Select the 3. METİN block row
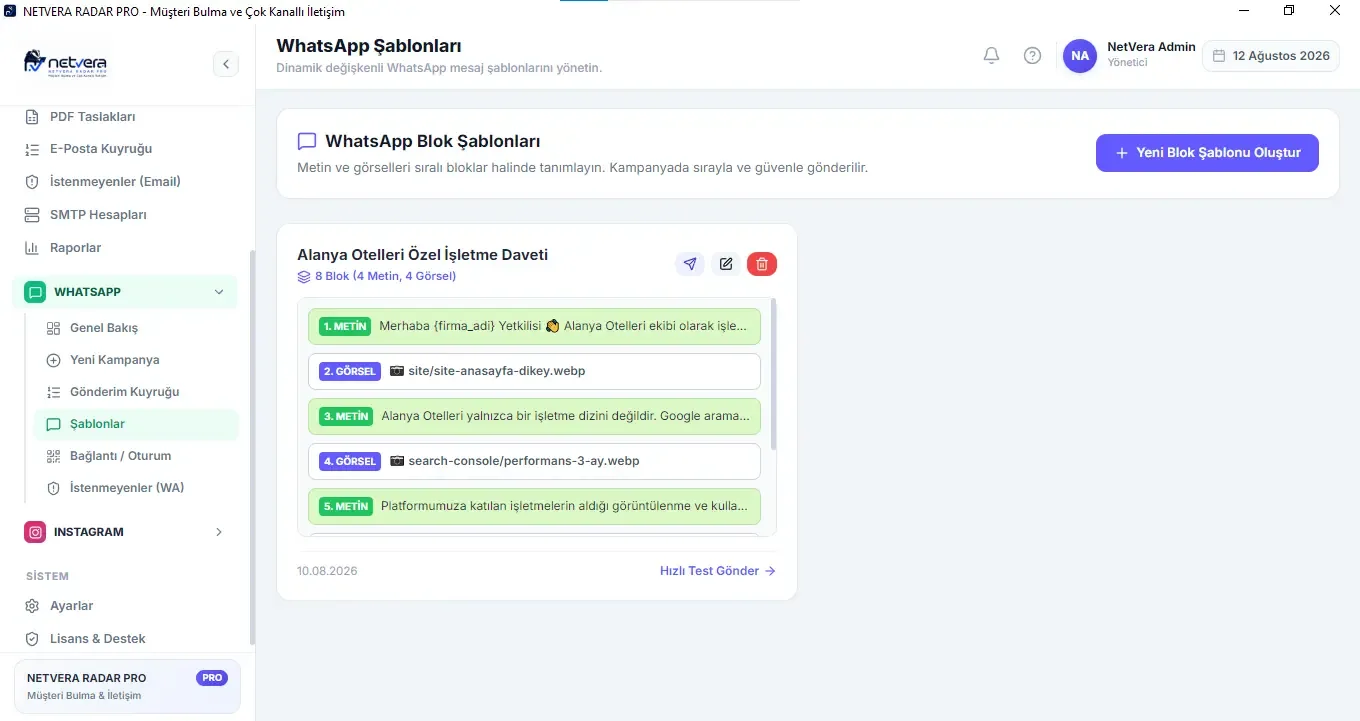The height and width of the screenshot is (721, 1360). (534, 416)
